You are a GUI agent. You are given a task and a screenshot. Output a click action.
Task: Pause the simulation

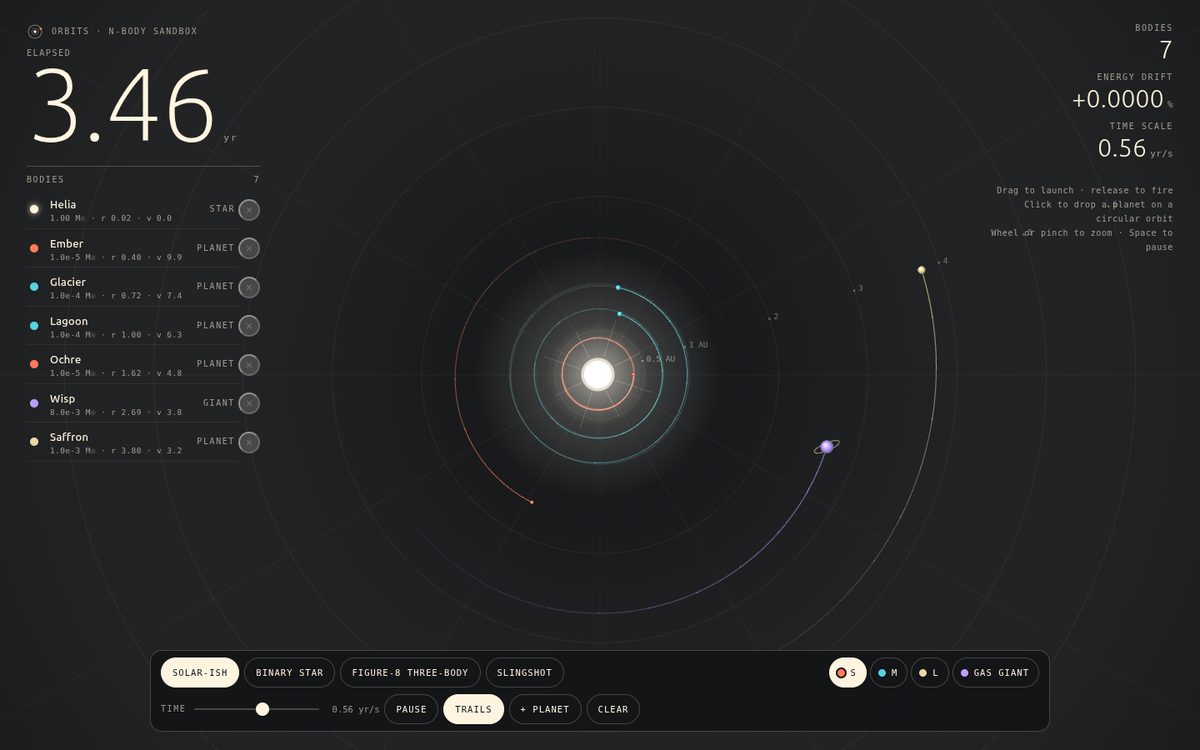point(411,709)
